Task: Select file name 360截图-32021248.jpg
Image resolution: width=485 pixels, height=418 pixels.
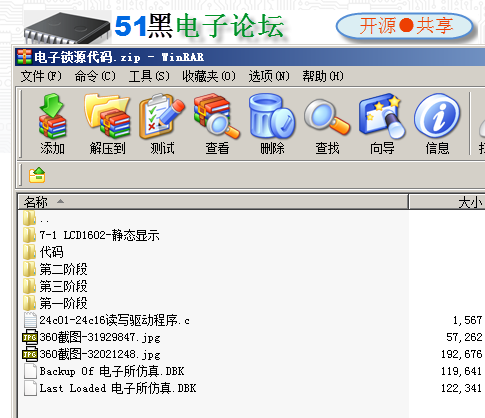Action: [x=100, y=354]
